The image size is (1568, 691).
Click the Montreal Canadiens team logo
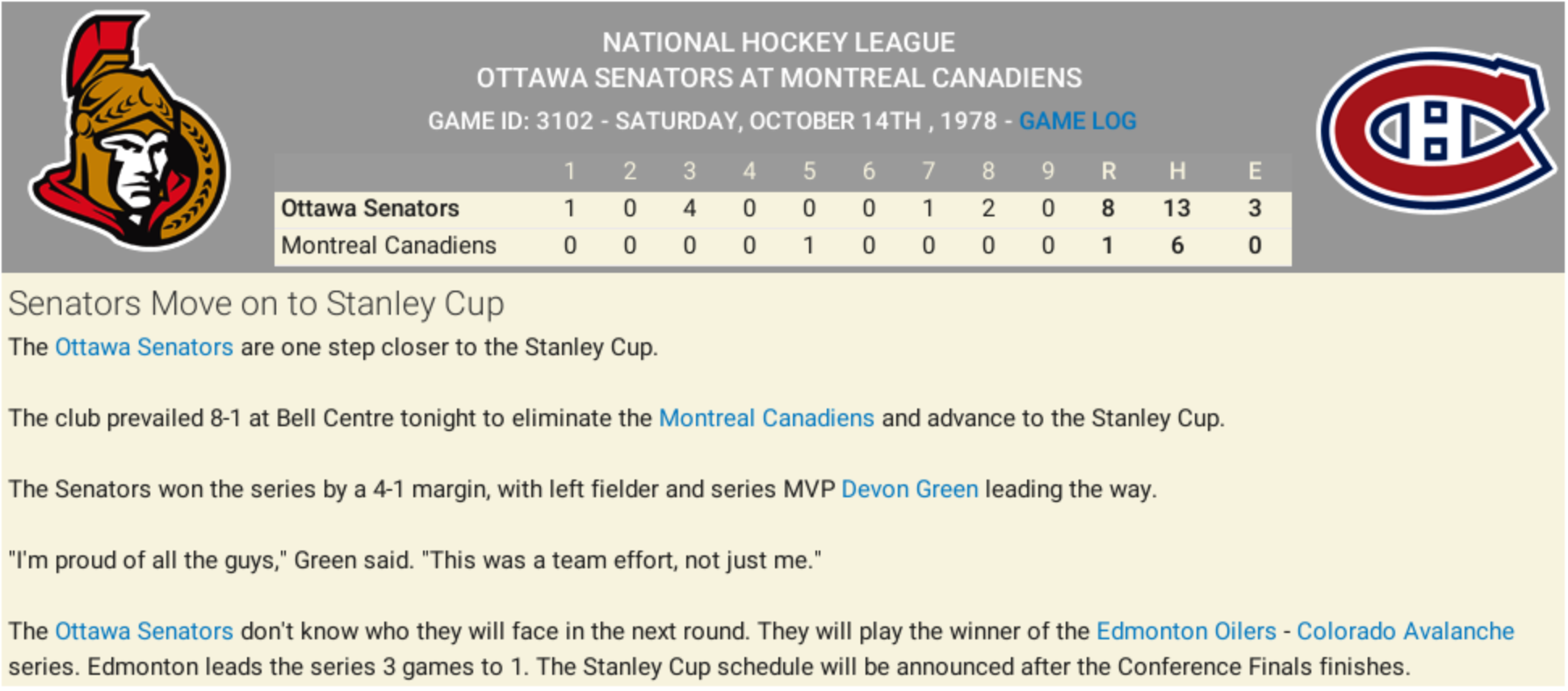pyautogui.click(x=1436, y=131)
